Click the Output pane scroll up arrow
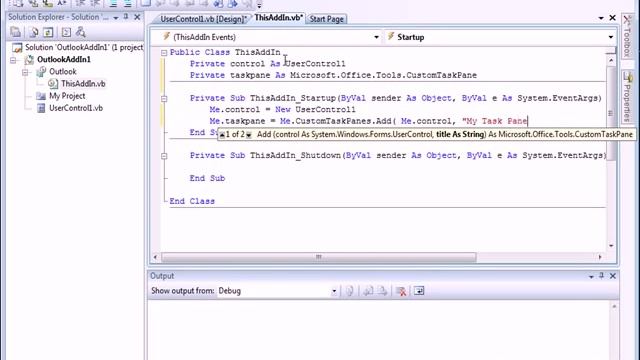Screen dimensions: 640x360 (614, 306)
